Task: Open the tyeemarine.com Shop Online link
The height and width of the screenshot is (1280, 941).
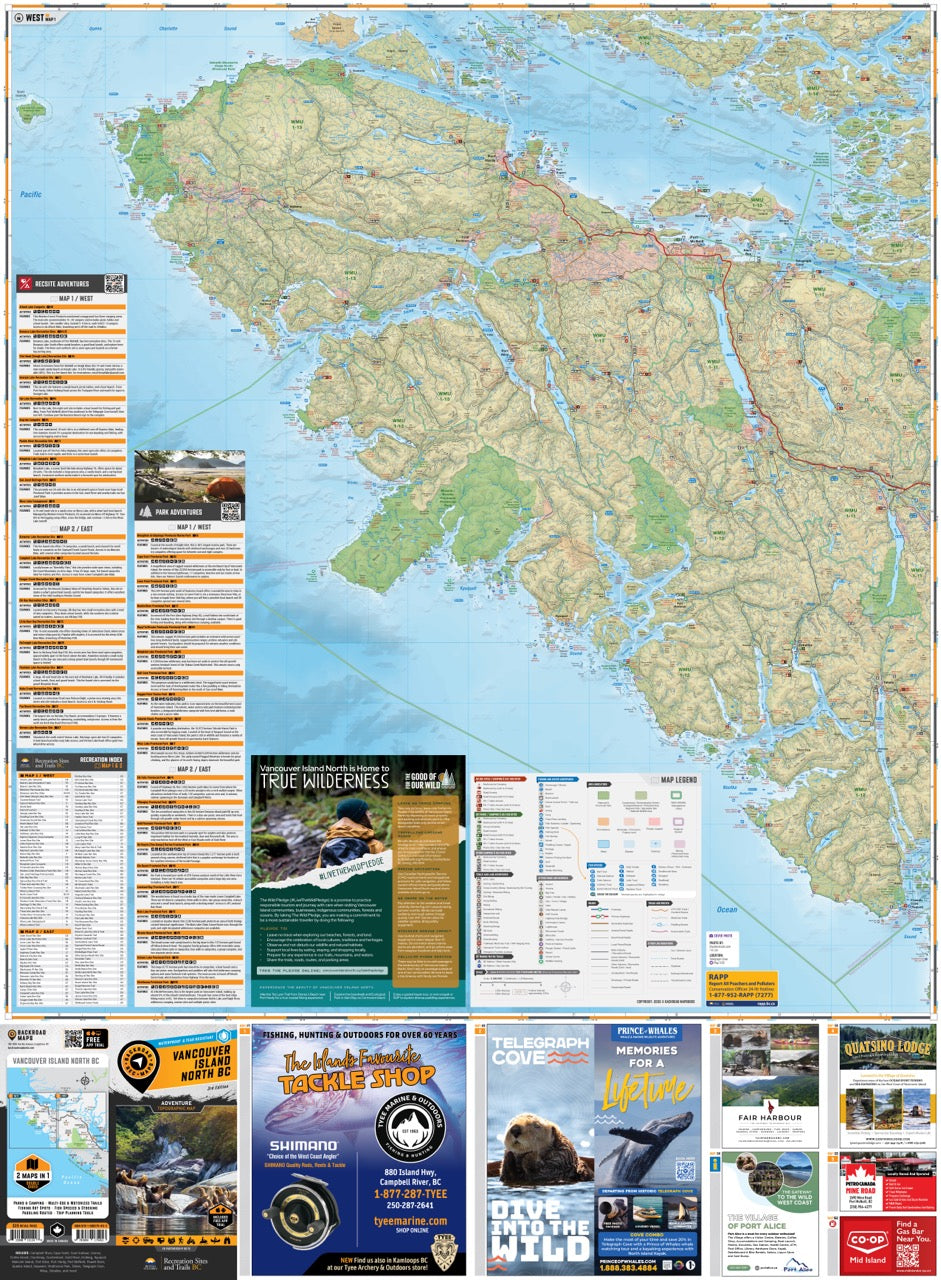Action: [409, 1222]
